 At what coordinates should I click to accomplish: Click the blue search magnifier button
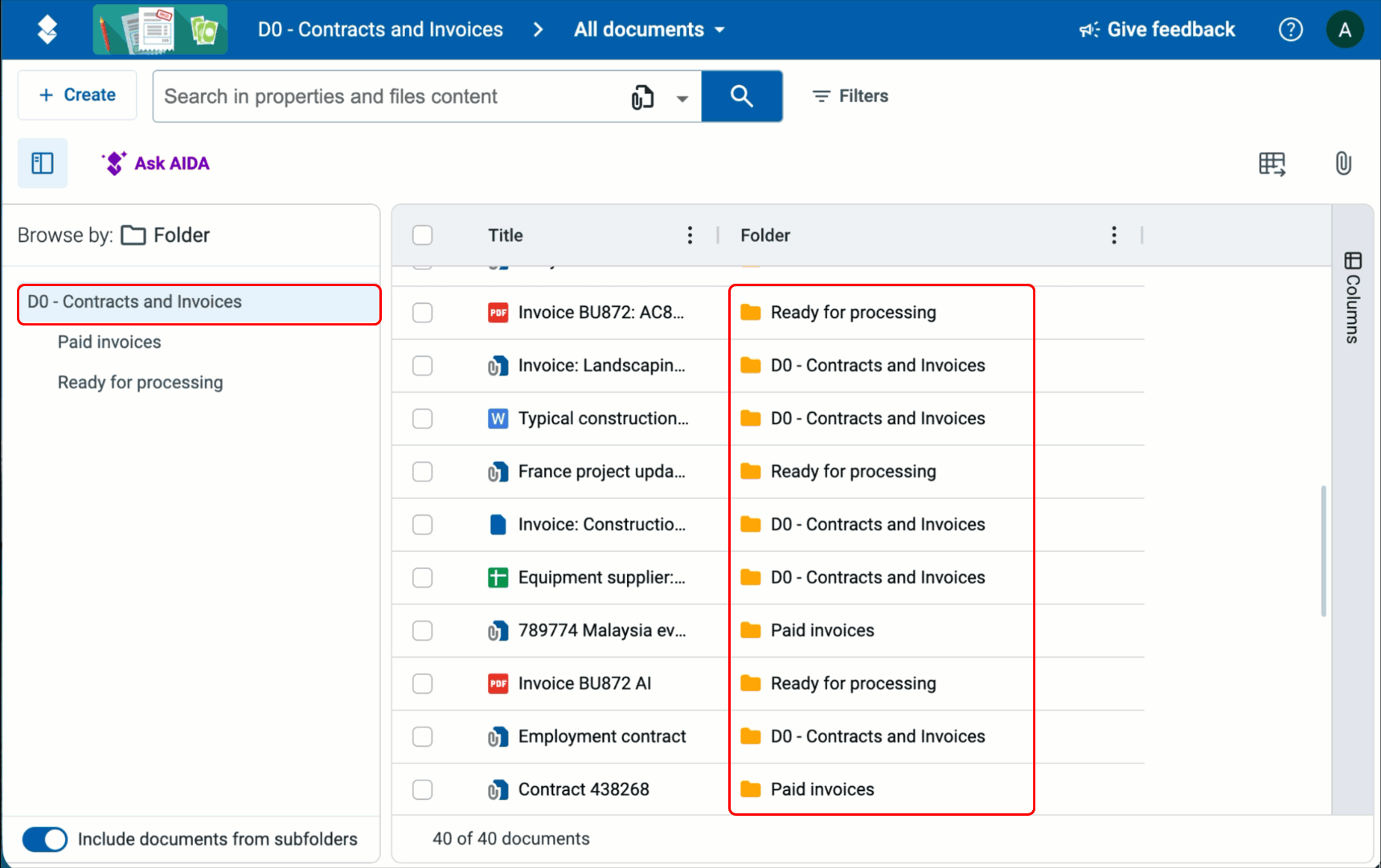point(741,96)
